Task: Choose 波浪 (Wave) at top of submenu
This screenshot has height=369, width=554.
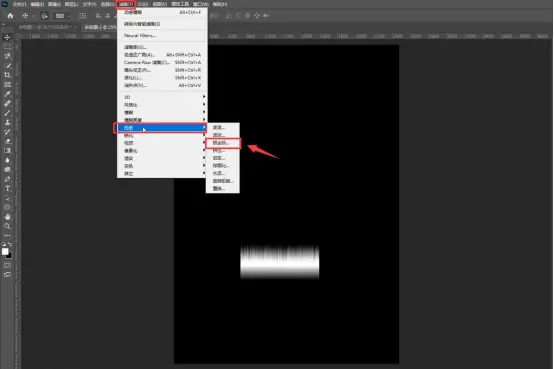Action: pos(223,127)
